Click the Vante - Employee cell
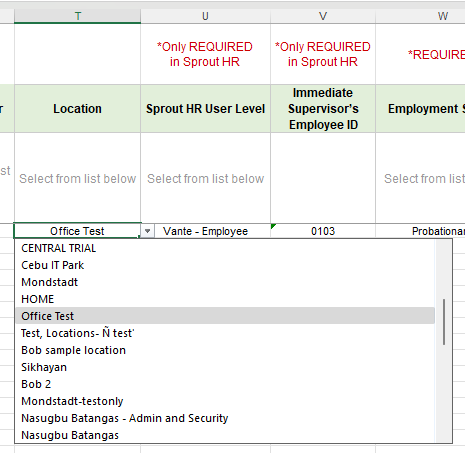The image size is (465, 453). (205, 231)
